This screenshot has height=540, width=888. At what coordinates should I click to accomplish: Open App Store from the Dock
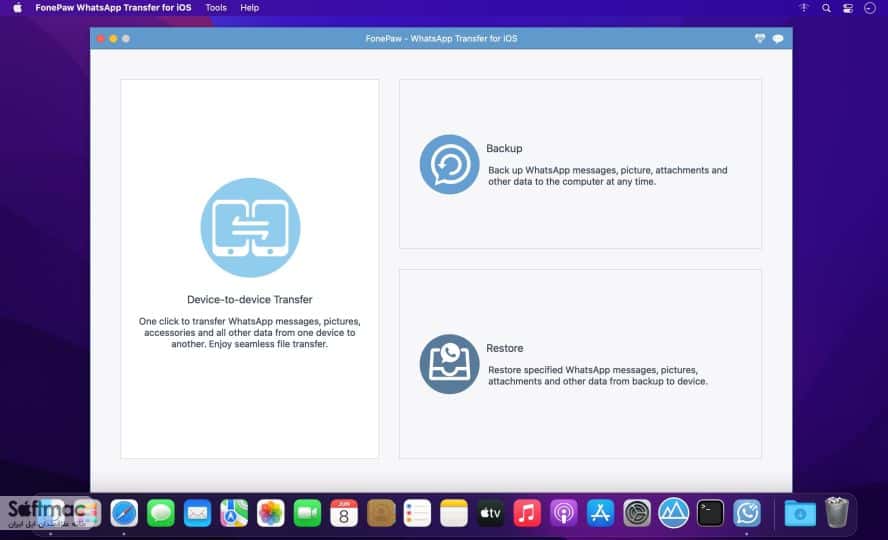coord(600,513)
